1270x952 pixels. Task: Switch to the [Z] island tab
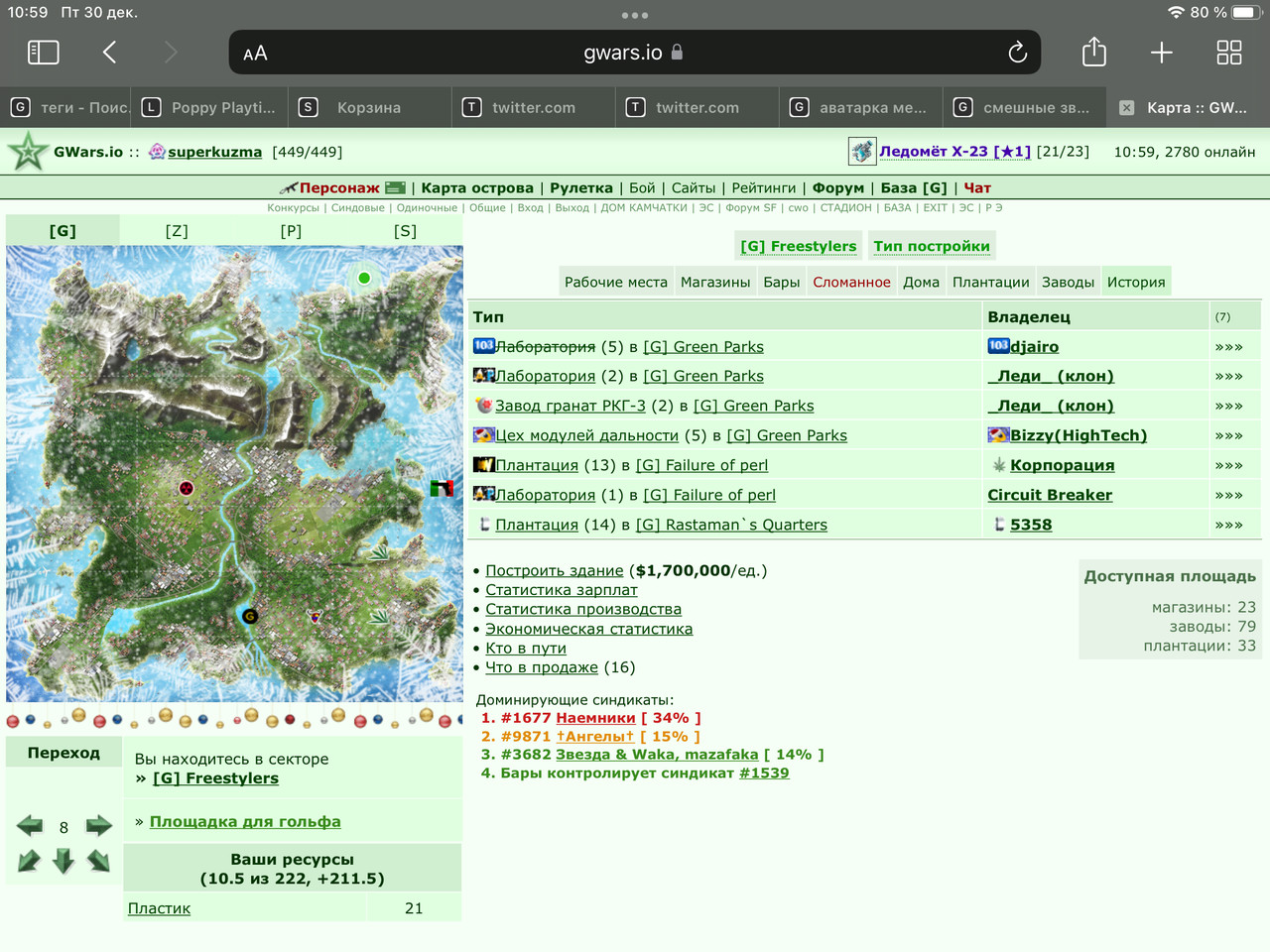(x=177, y=230)
